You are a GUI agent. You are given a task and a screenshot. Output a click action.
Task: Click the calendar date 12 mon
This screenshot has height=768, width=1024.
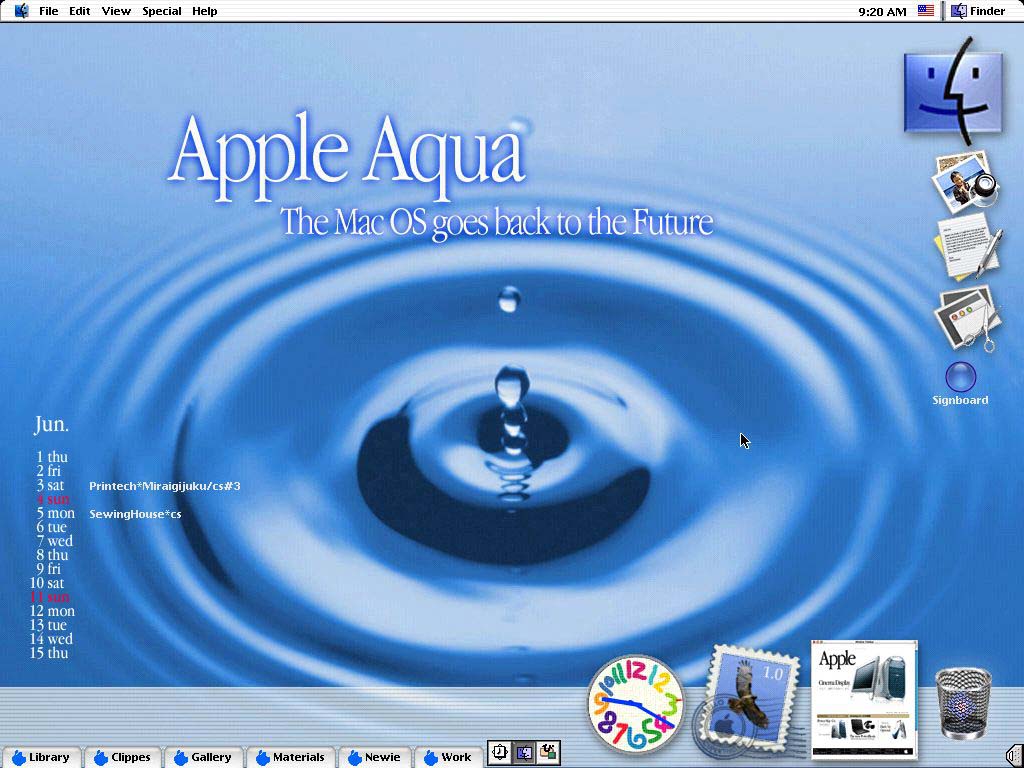[52, 611]
